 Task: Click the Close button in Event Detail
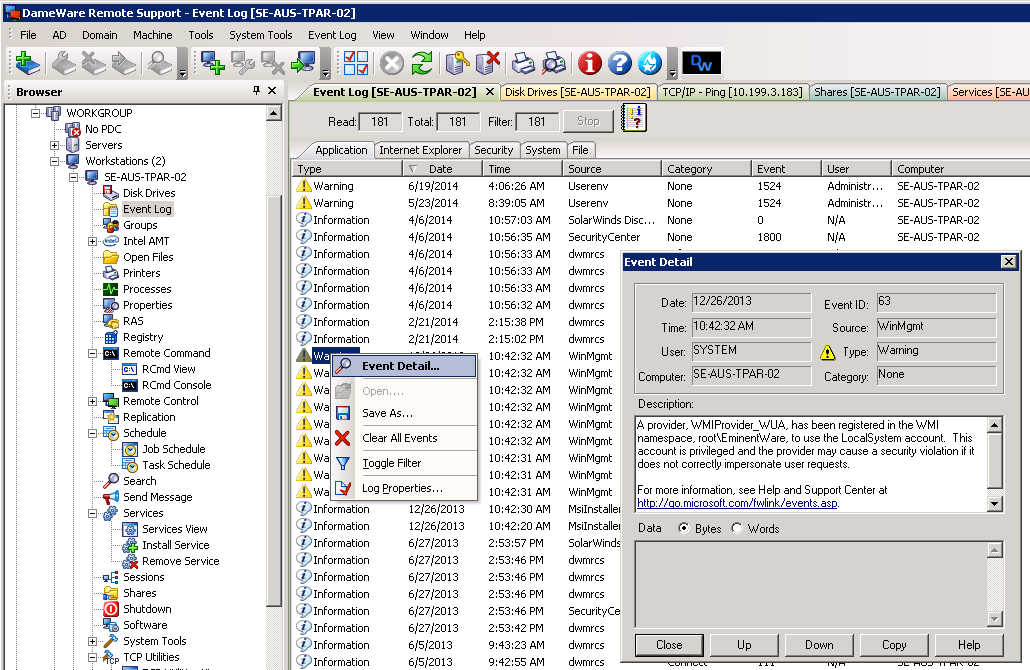(x=669, y=645)
